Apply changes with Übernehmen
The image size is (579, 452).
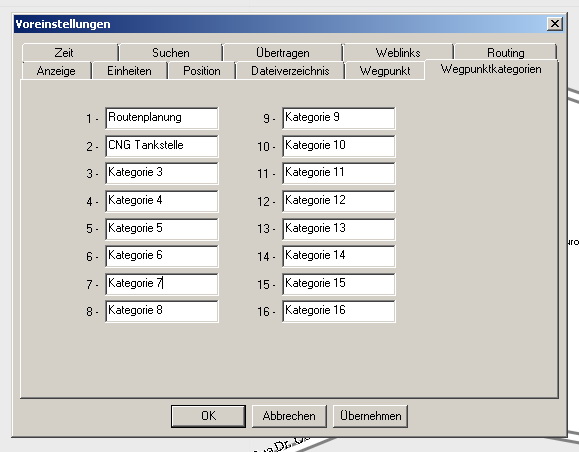tap(370, 416)
